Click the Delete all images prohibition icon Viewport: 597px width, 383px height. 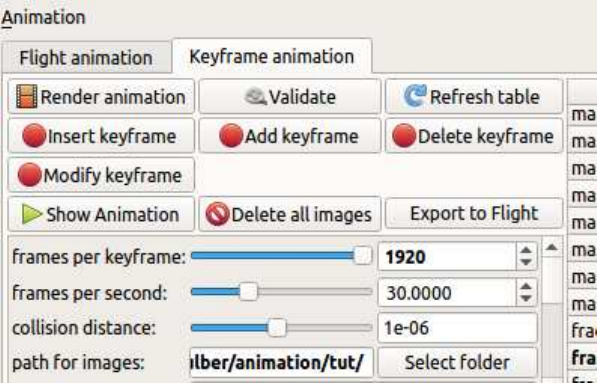coord(217,214)
